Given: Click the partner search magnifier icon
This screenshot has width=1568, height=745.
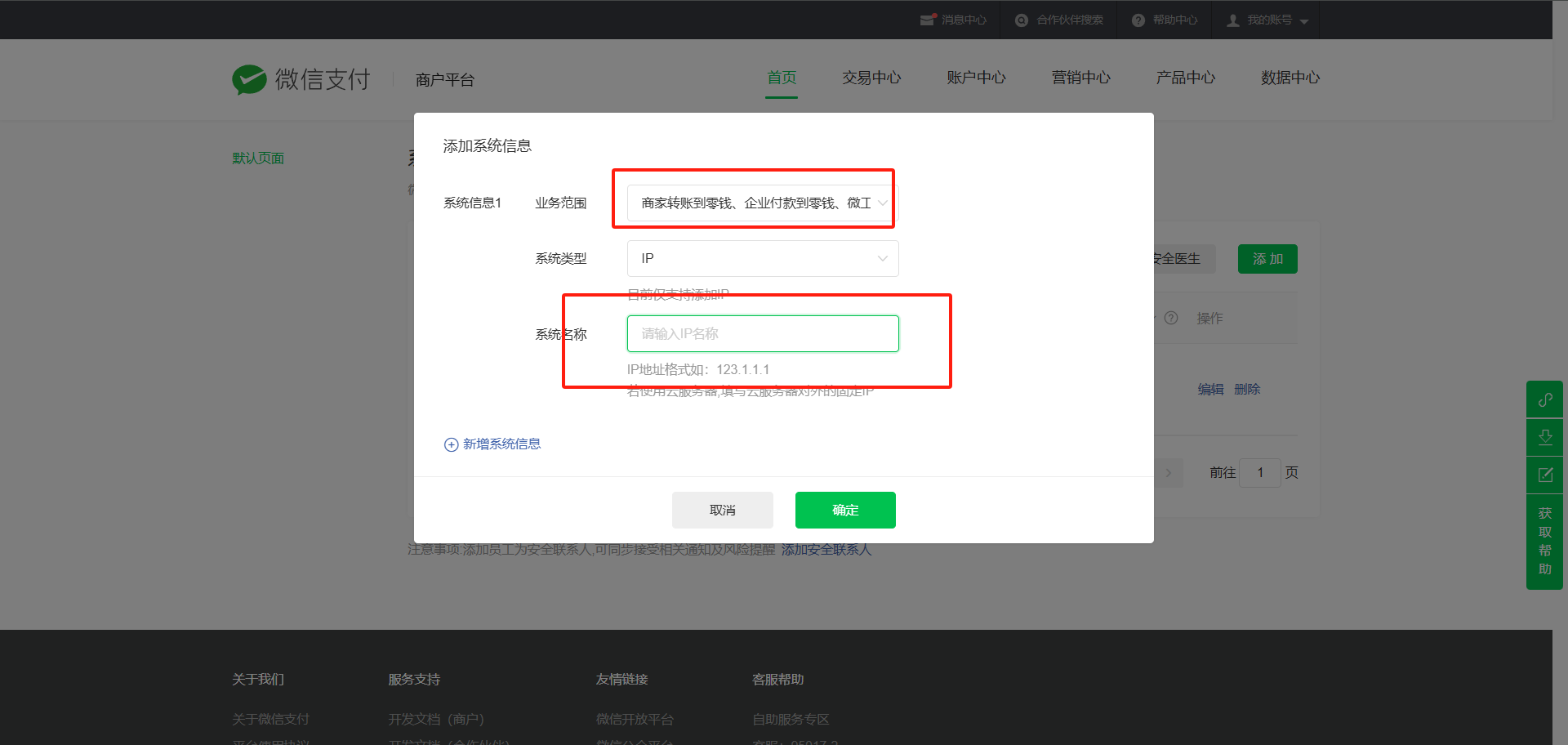Looking at the screenshot, I should [1021, 20].
